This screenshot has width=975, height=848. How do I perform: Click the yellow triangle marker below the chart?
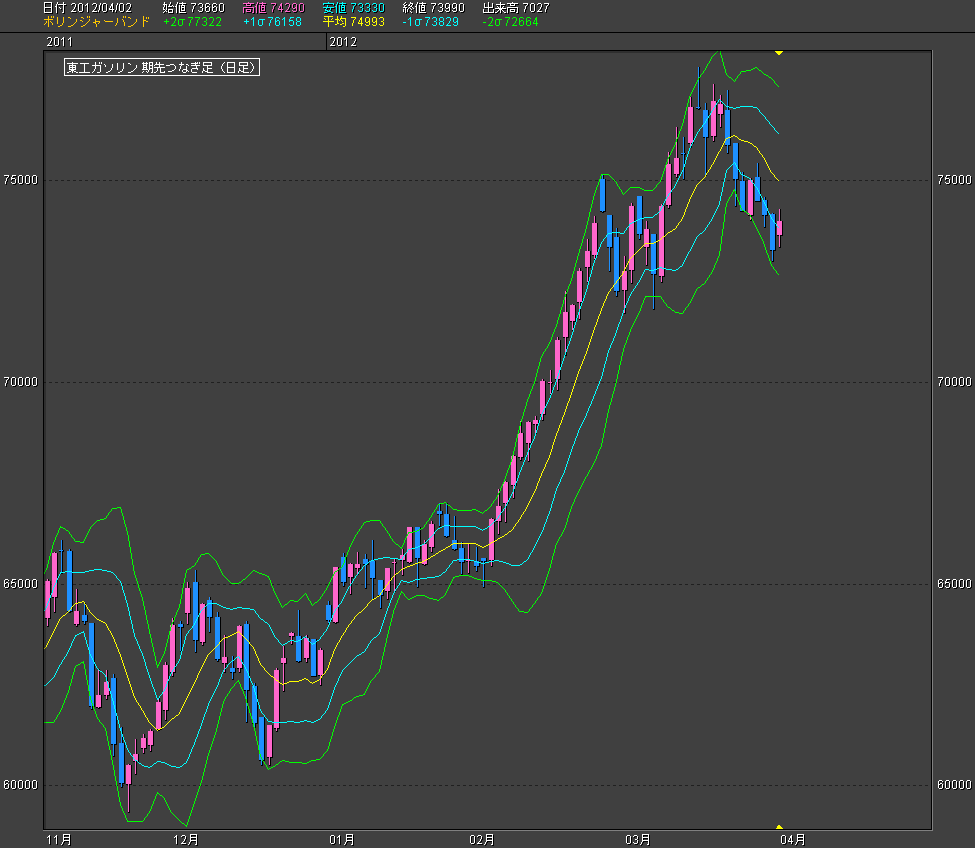click(779, 827)
